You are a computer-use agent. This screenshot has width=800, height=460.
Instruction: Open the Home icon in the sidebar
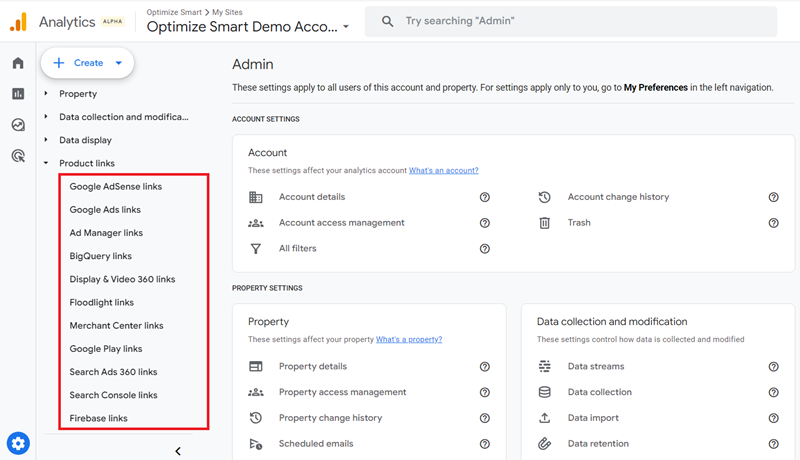18,63
